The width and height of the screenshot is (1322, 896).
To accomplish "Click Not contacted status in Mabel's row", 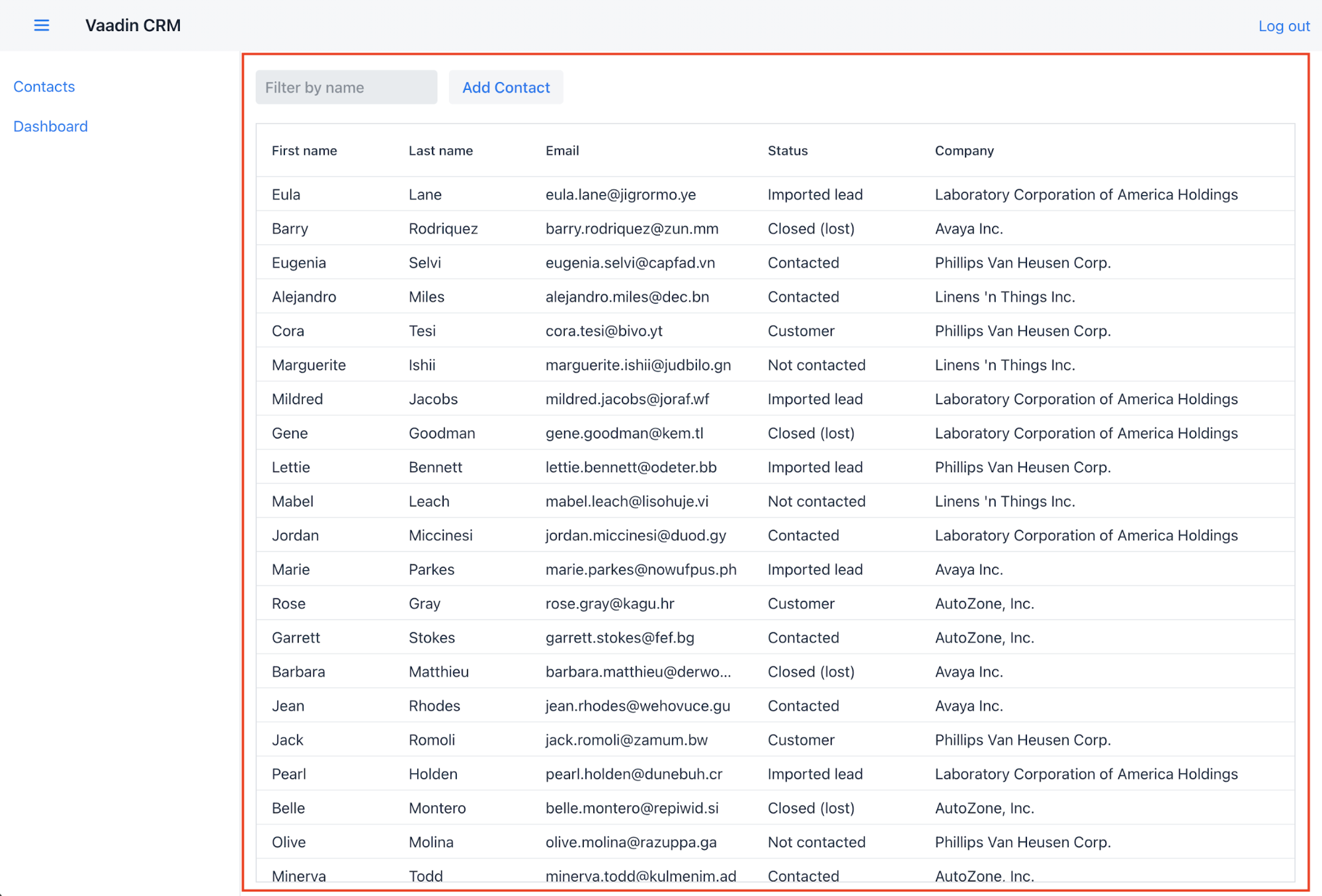I will click(817, 501).
